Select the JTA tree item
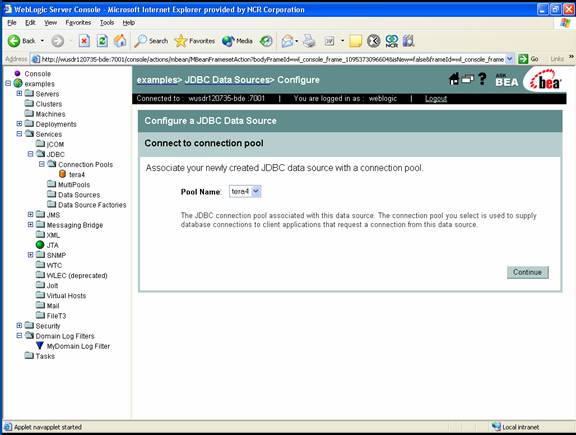 click(53, 245)
